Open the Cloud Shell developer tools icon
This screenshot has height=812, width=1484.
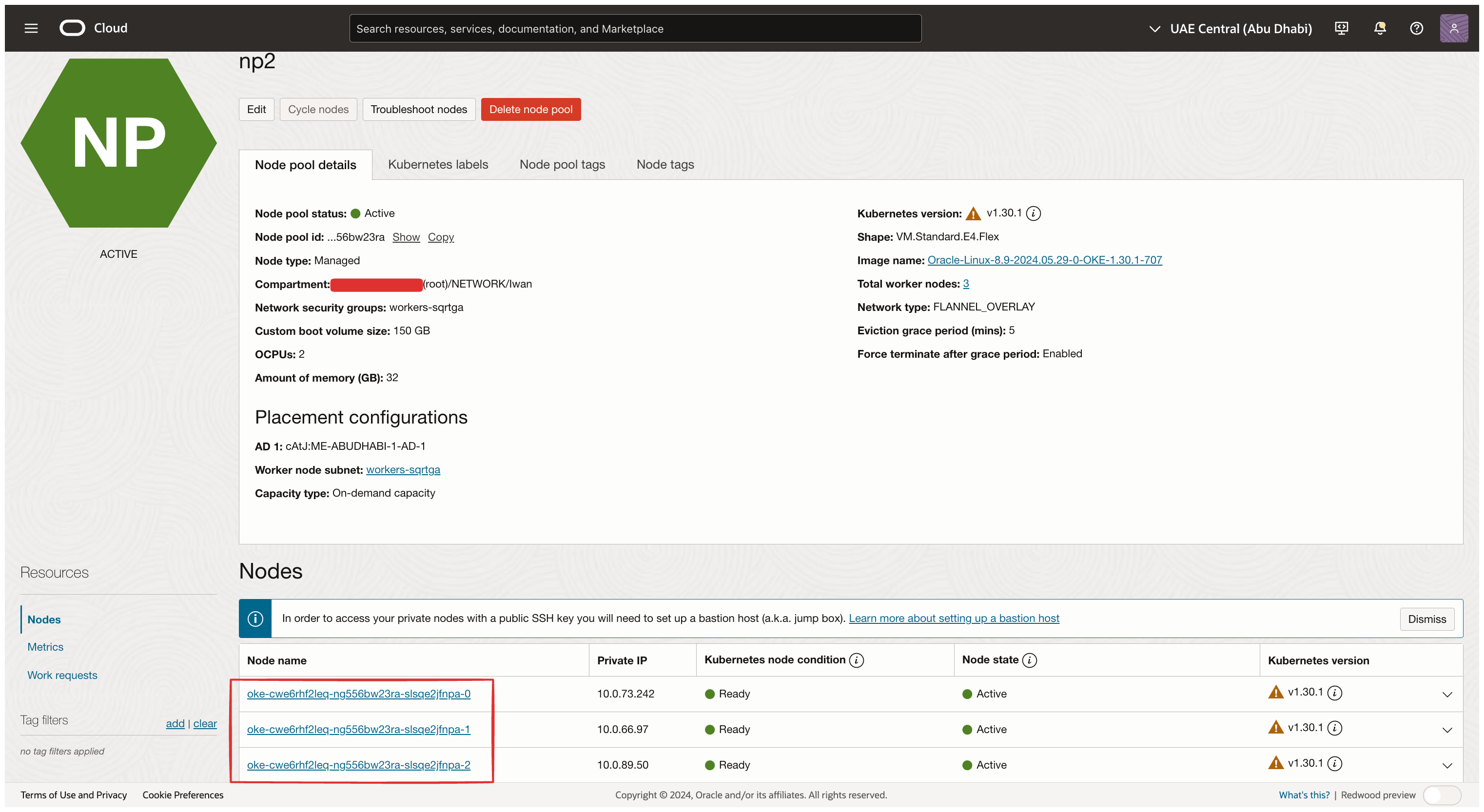(x=1341, y=28)
